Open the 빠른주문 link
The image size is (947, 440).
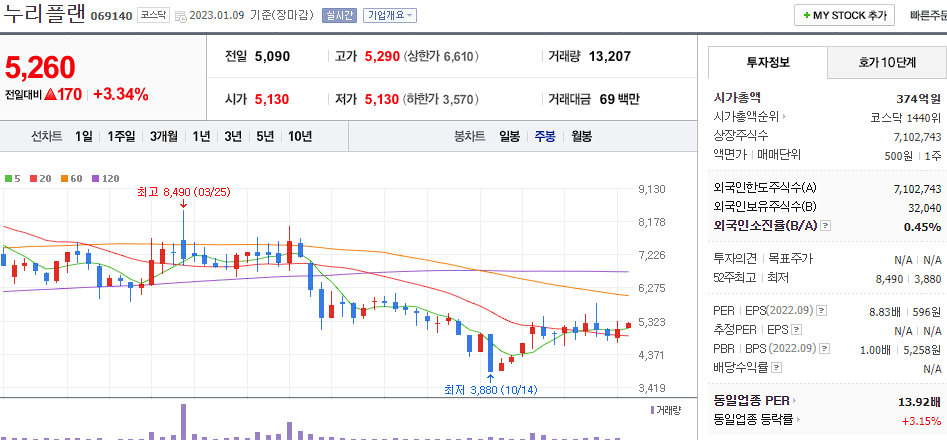pos(928,16)
